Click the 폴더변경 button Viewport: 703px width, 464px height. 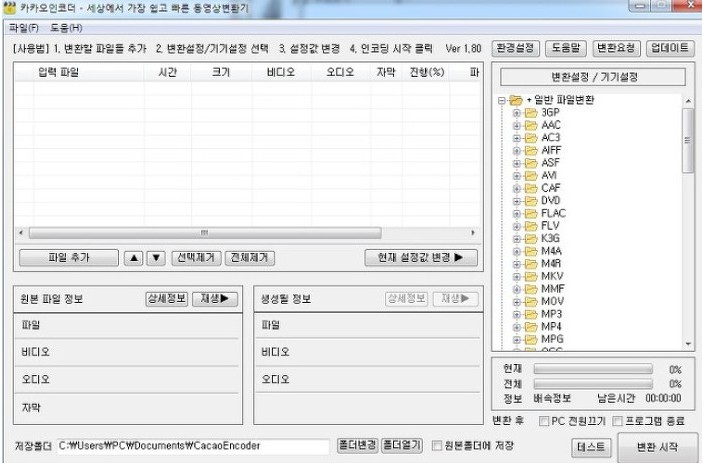357,446
